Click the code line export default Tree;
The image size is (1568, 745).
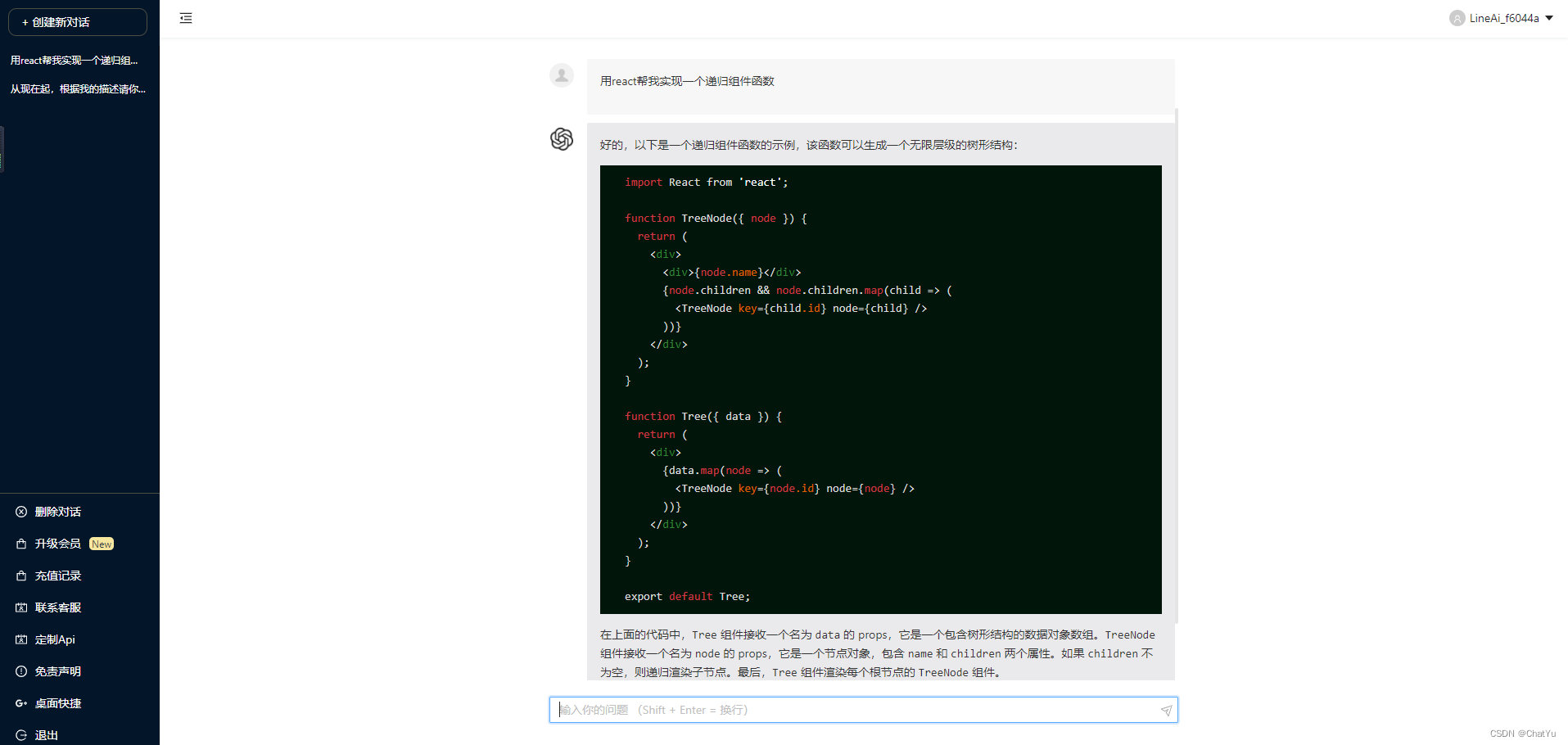[687, 597]
